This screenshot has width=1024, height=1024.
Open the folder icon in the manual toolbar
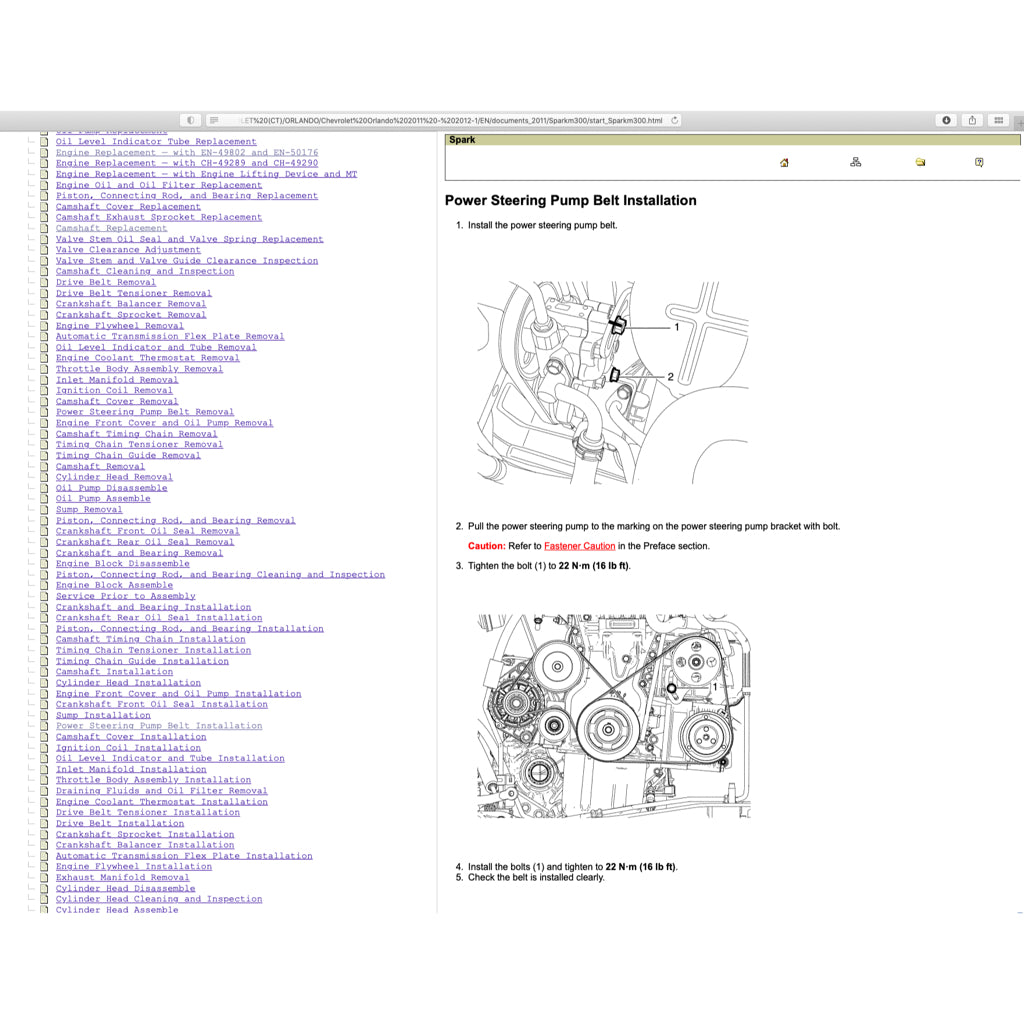(920, 161)
